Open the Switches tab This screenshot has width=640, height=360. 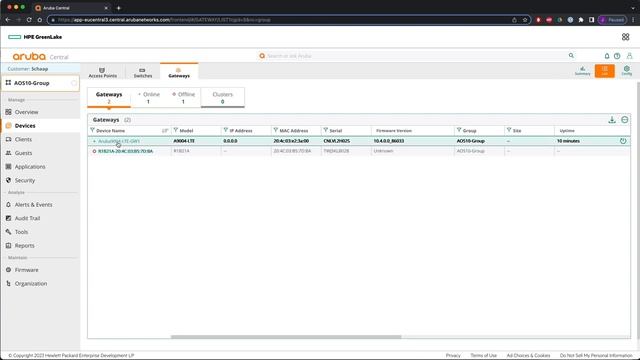pos(143,72)
